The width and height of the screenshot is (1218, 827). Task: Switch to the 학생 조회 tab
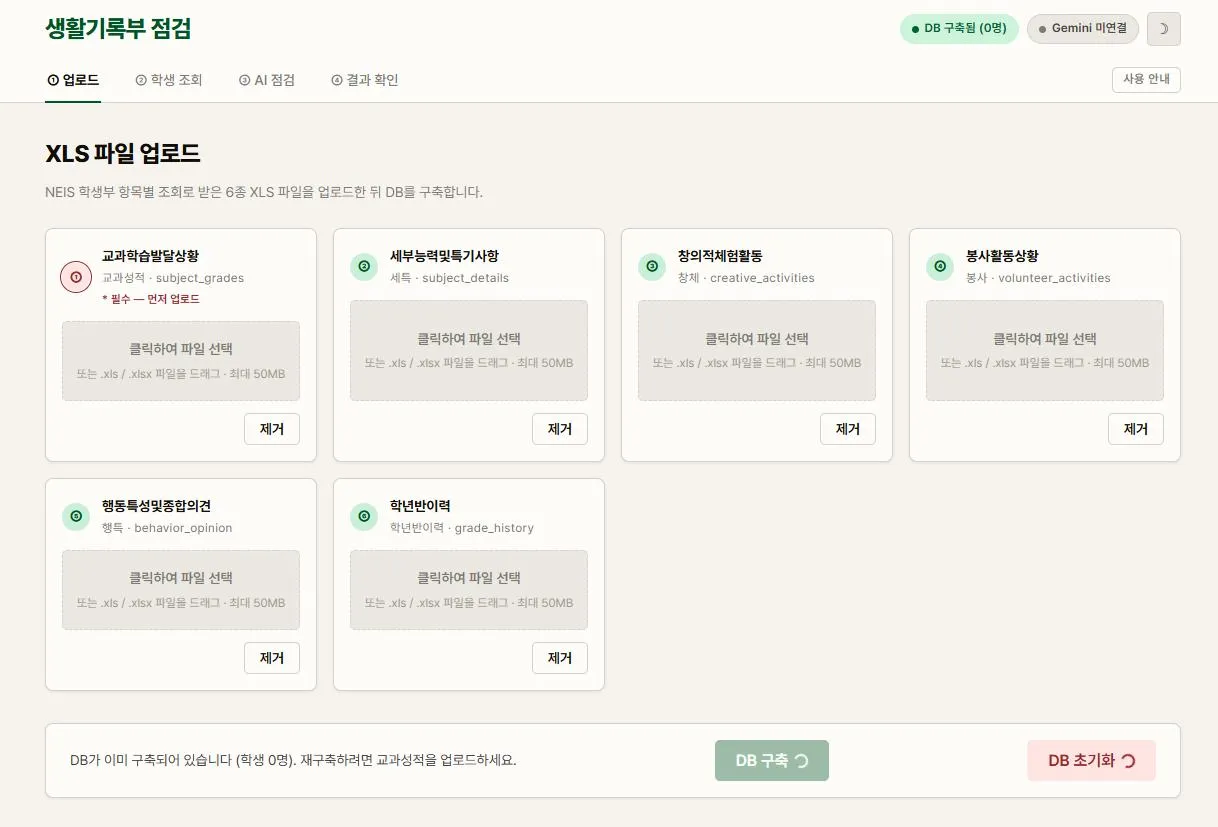tap(169, 80)
